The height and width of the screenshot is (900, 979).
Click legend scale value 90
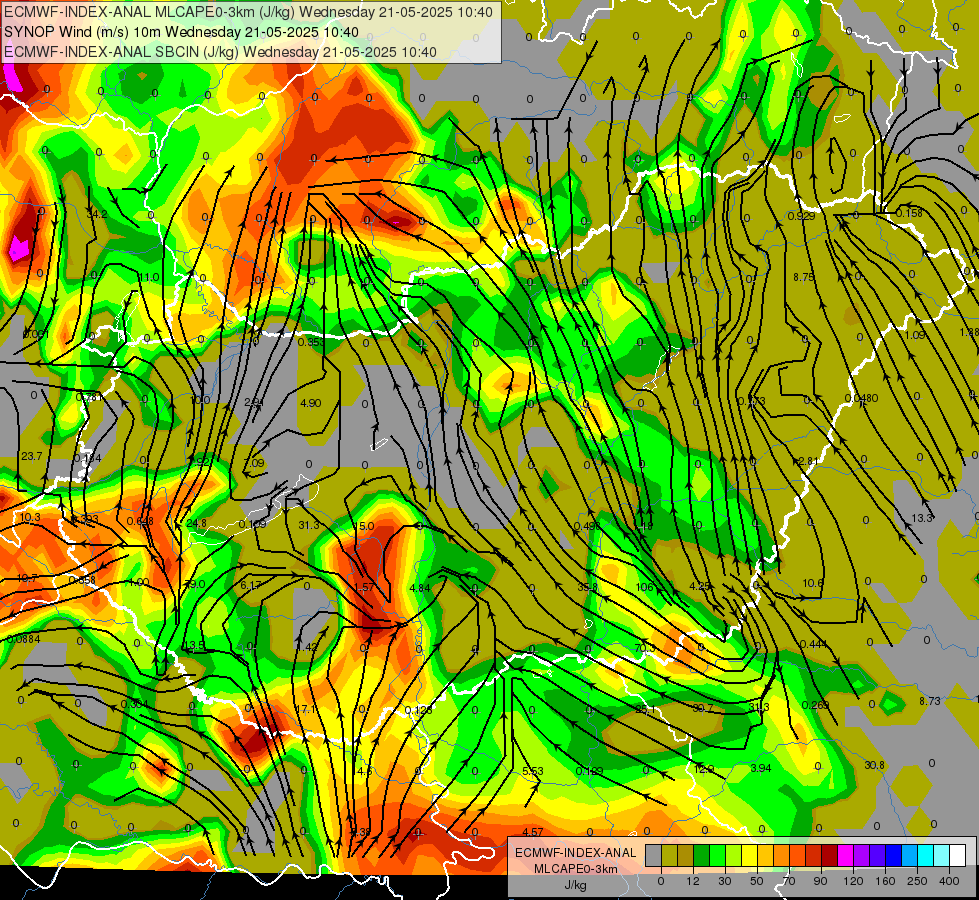click(820, 881)
